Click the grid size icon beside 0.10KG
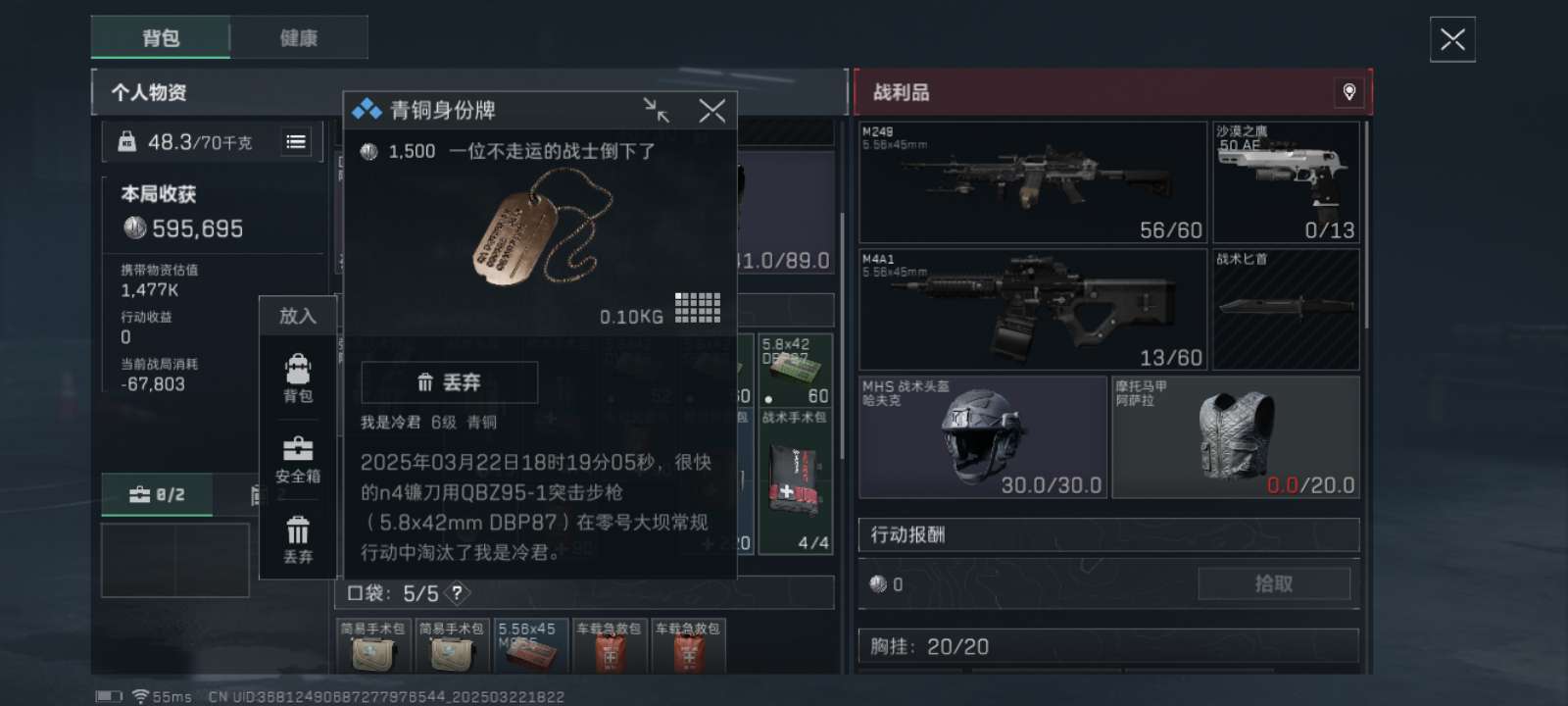 point(698,307)
